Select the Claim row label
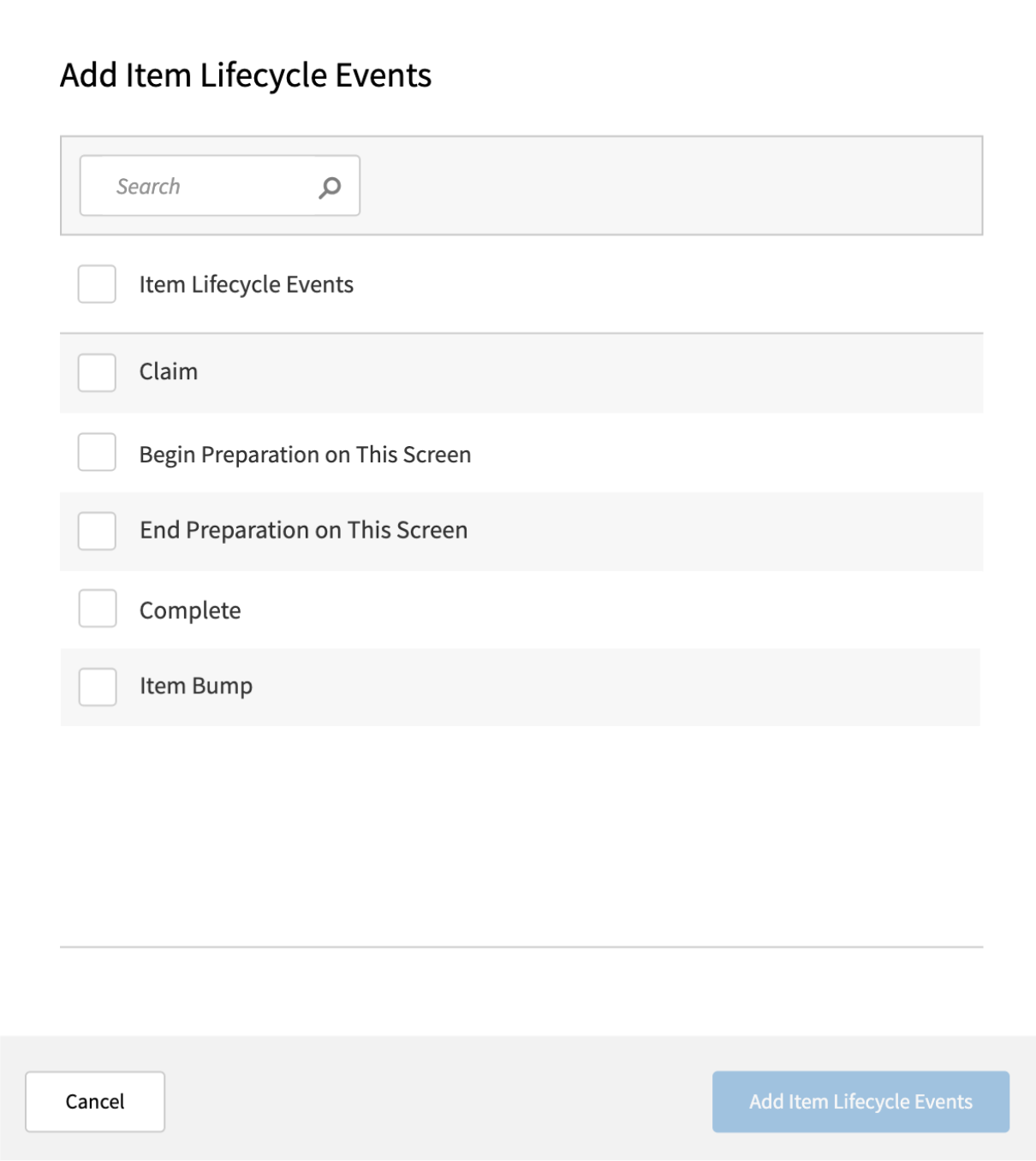 [168, 372]
